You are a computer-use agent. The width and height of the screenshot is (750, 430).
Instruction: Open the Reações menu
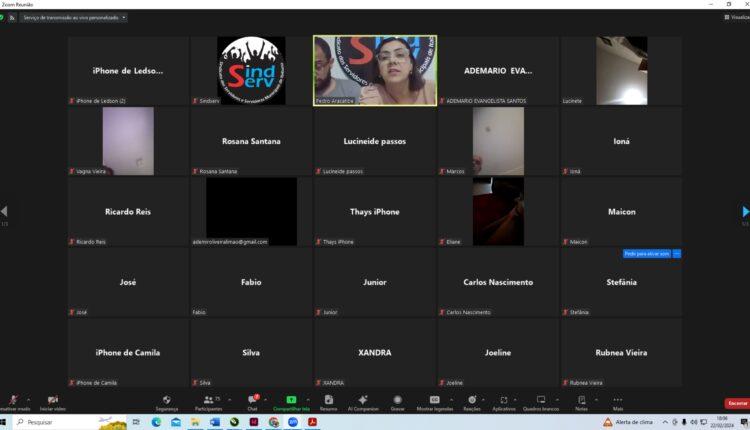tap(471, 402)
